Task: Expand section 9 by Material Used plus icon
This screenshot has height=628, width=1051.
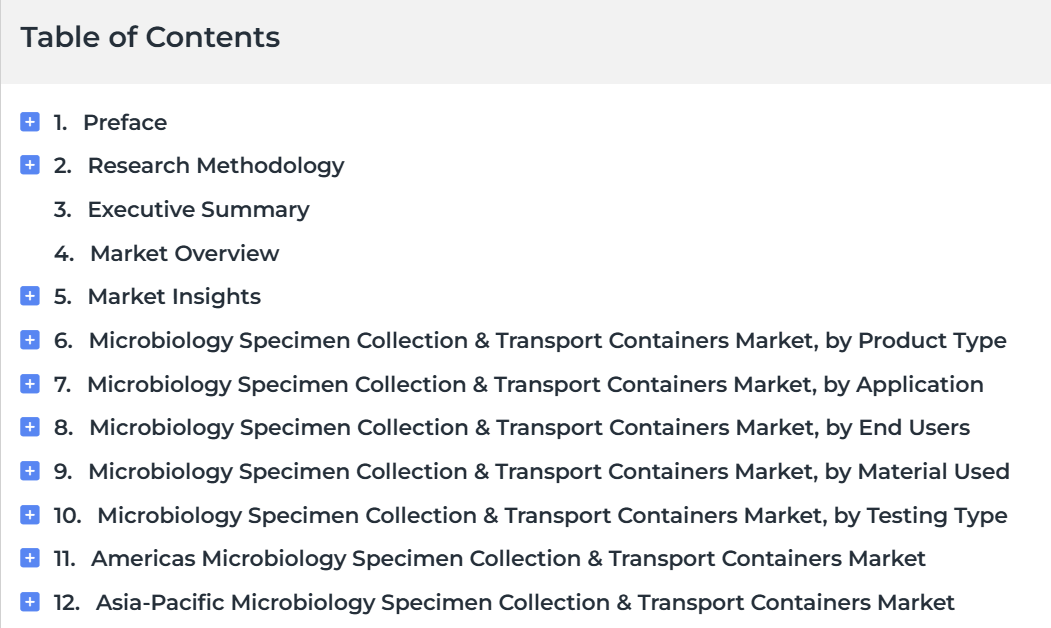Action: 29,470
